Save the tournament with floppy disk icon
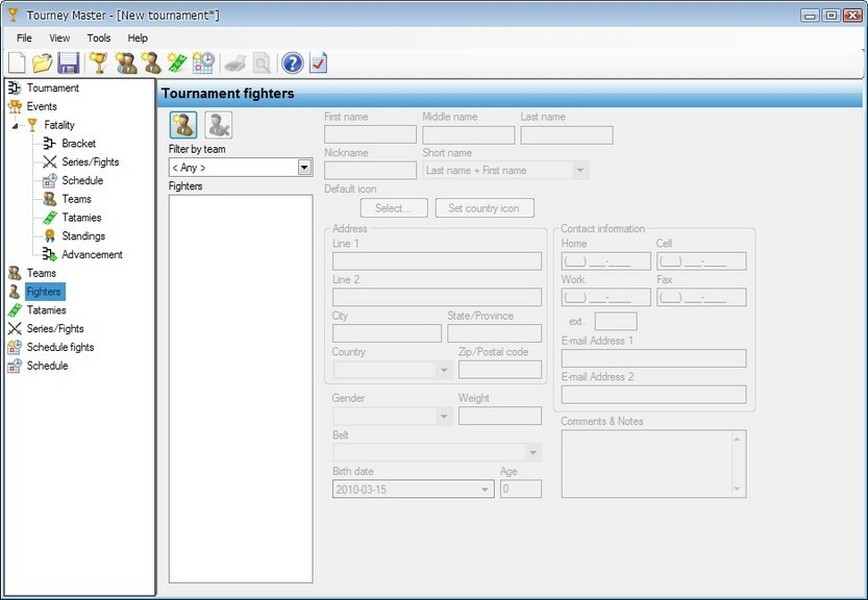Image resolution: width=868 pixels, height=600 pixels. point(69,63)
